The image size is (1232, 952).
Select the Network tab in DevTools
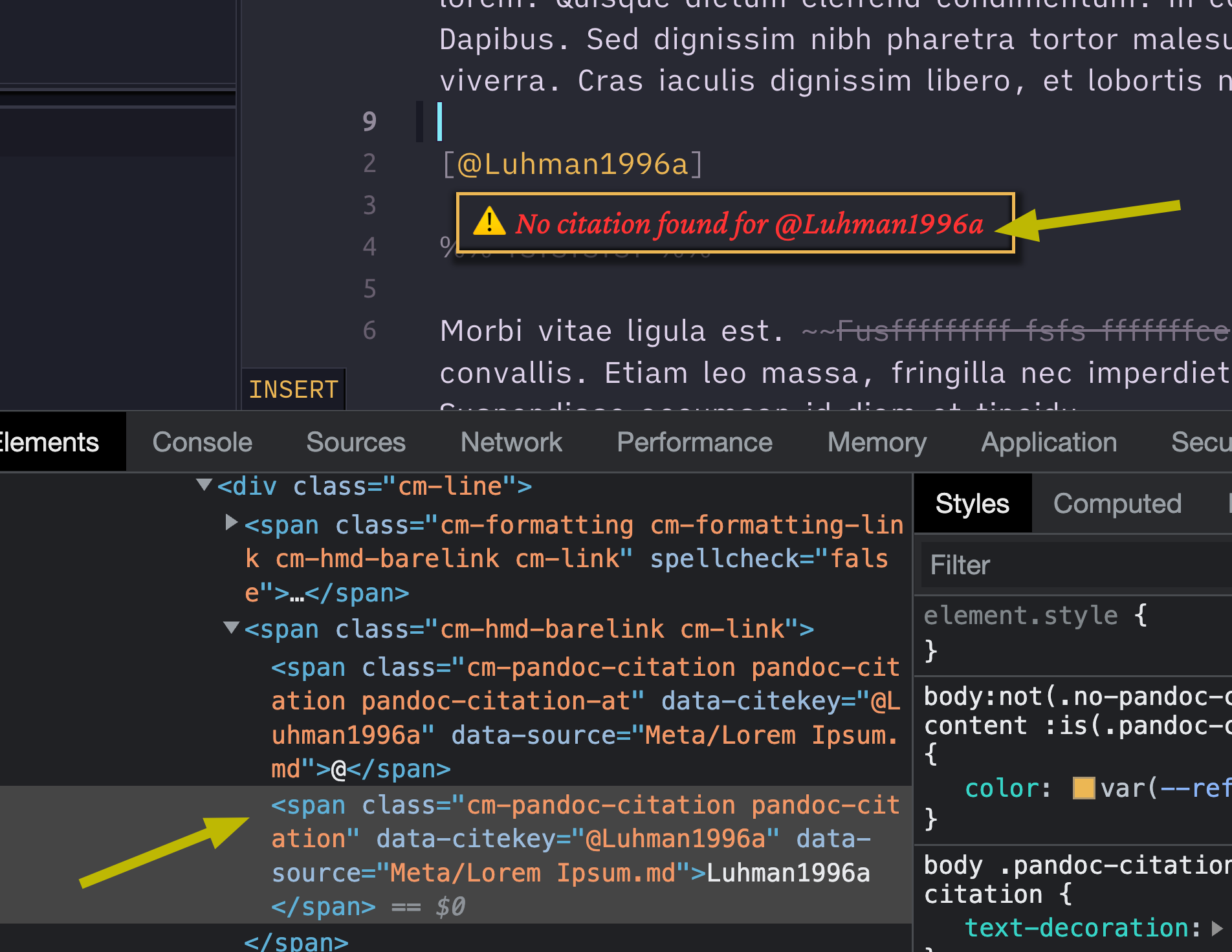click(511, 442)
